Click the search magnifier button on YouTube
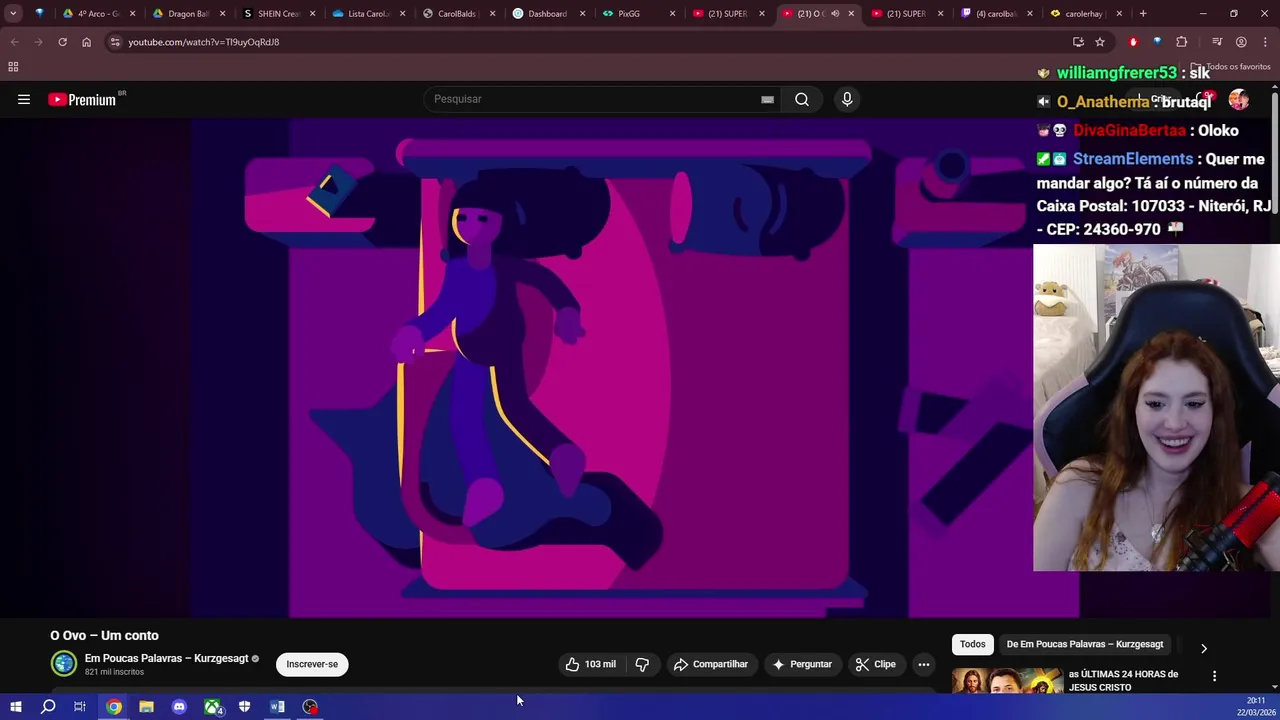Viewport: 1280px width, 720px height. tap(802, 99)
